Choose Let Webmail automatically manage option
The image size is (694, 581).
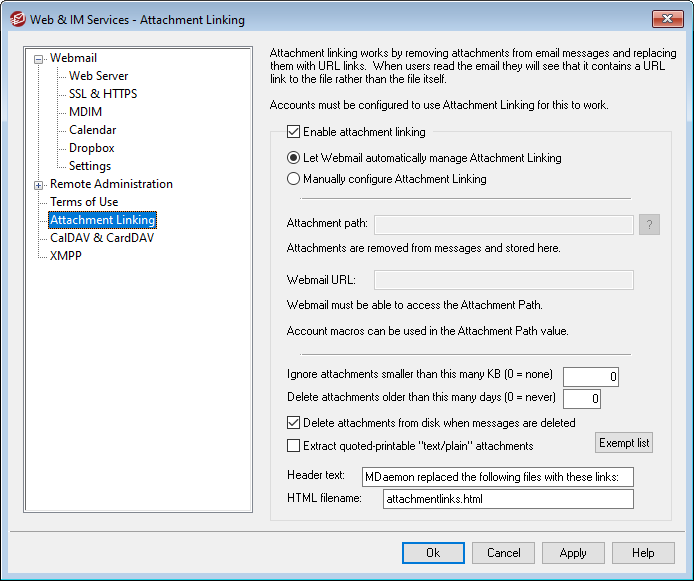(293, 158)
